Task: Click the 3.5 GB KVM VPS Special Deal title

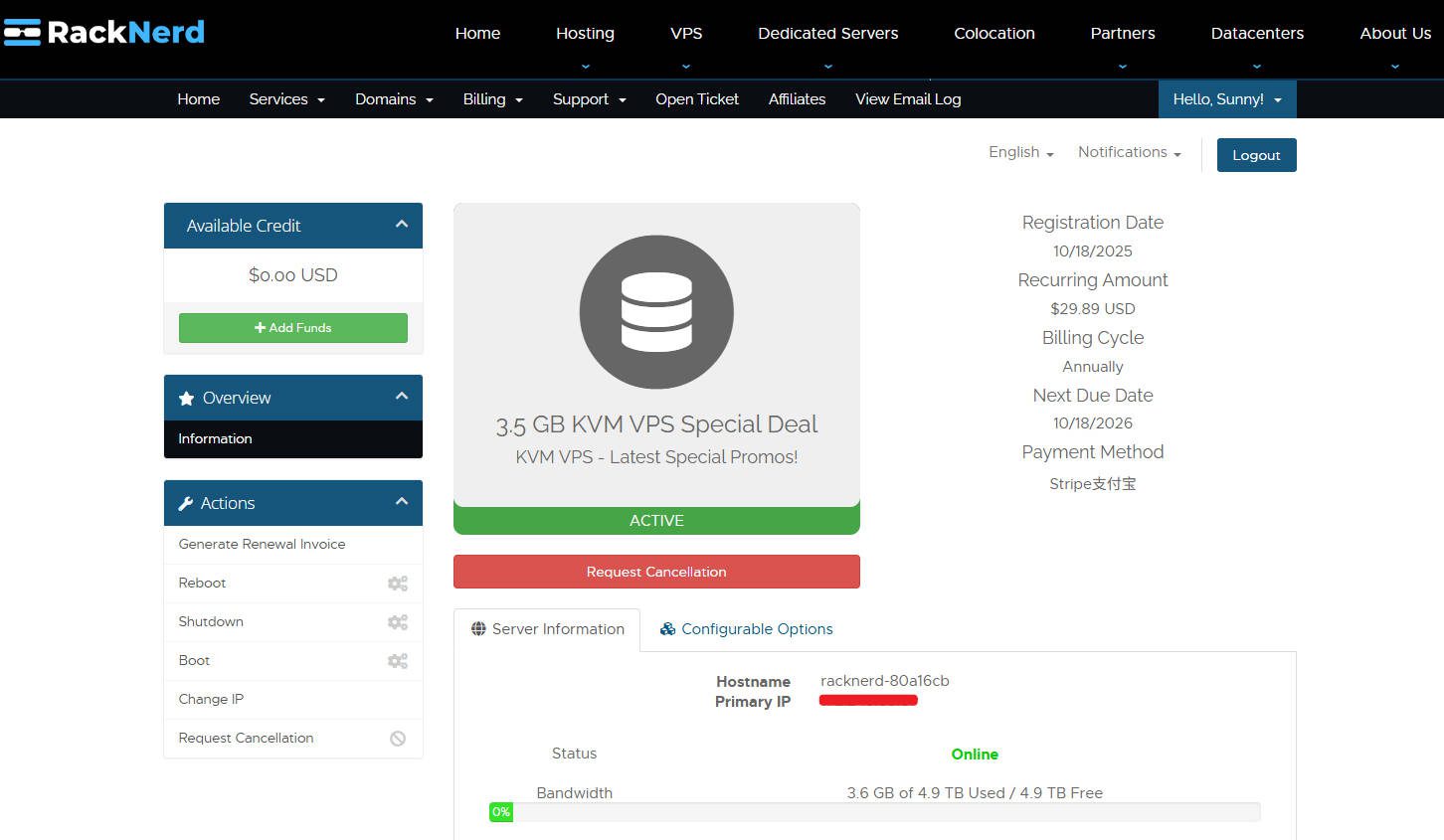Action: click(x=656, y=424)
